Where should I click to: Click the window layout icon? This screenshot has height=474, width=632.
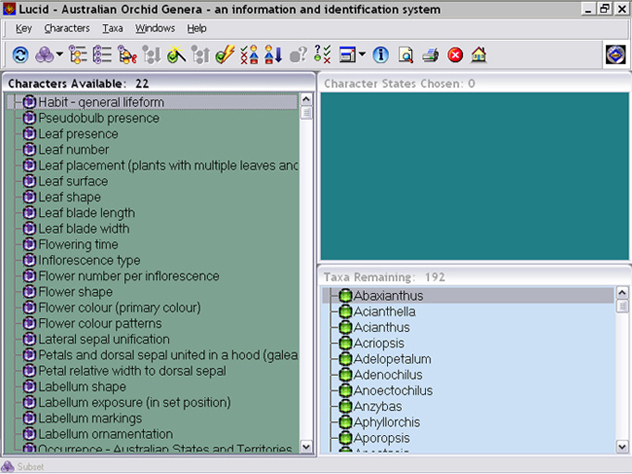[x=347, y=55]
